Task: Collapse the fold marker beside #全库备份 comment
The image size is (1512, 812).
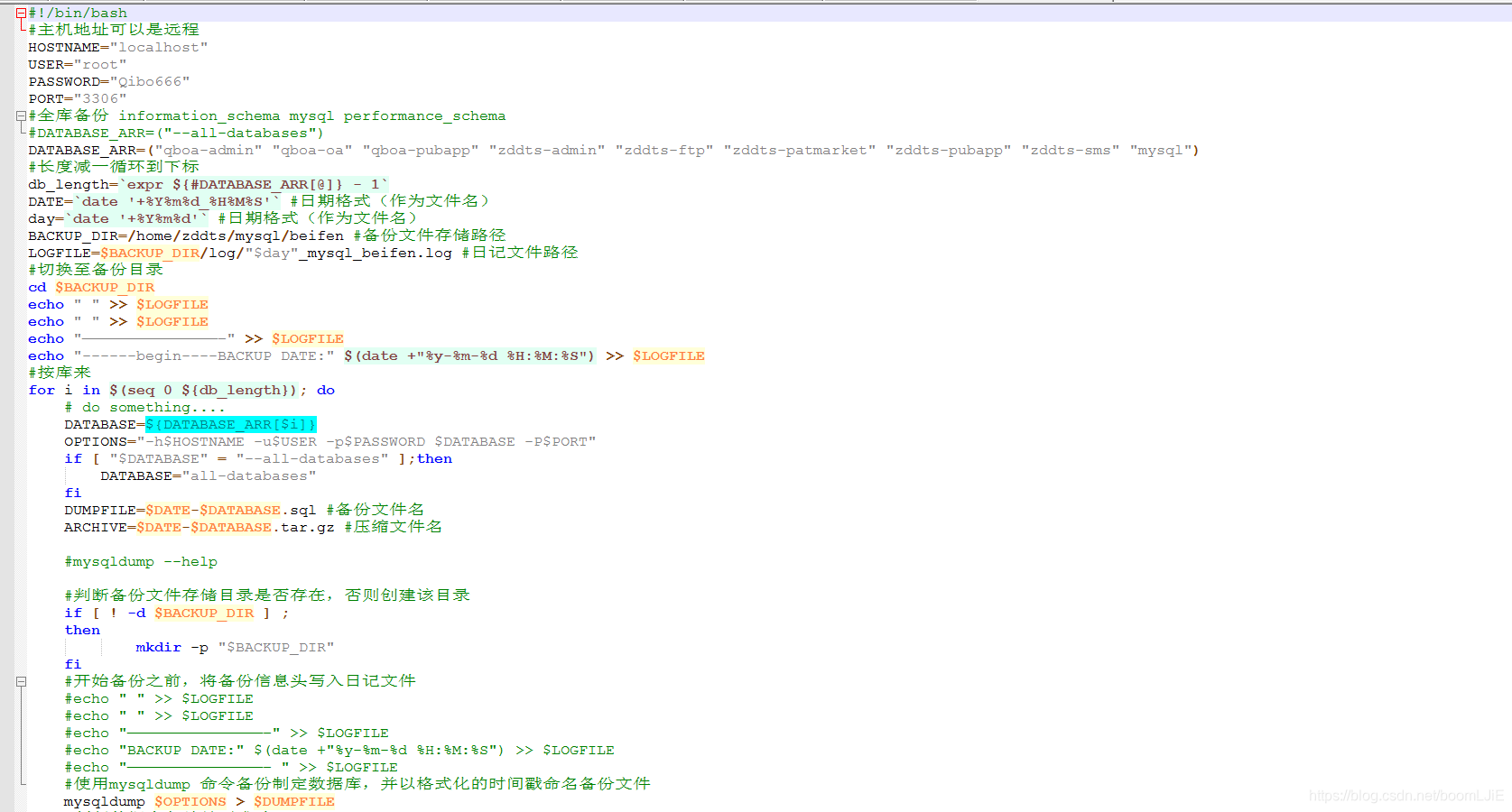Action: (20, 115)
